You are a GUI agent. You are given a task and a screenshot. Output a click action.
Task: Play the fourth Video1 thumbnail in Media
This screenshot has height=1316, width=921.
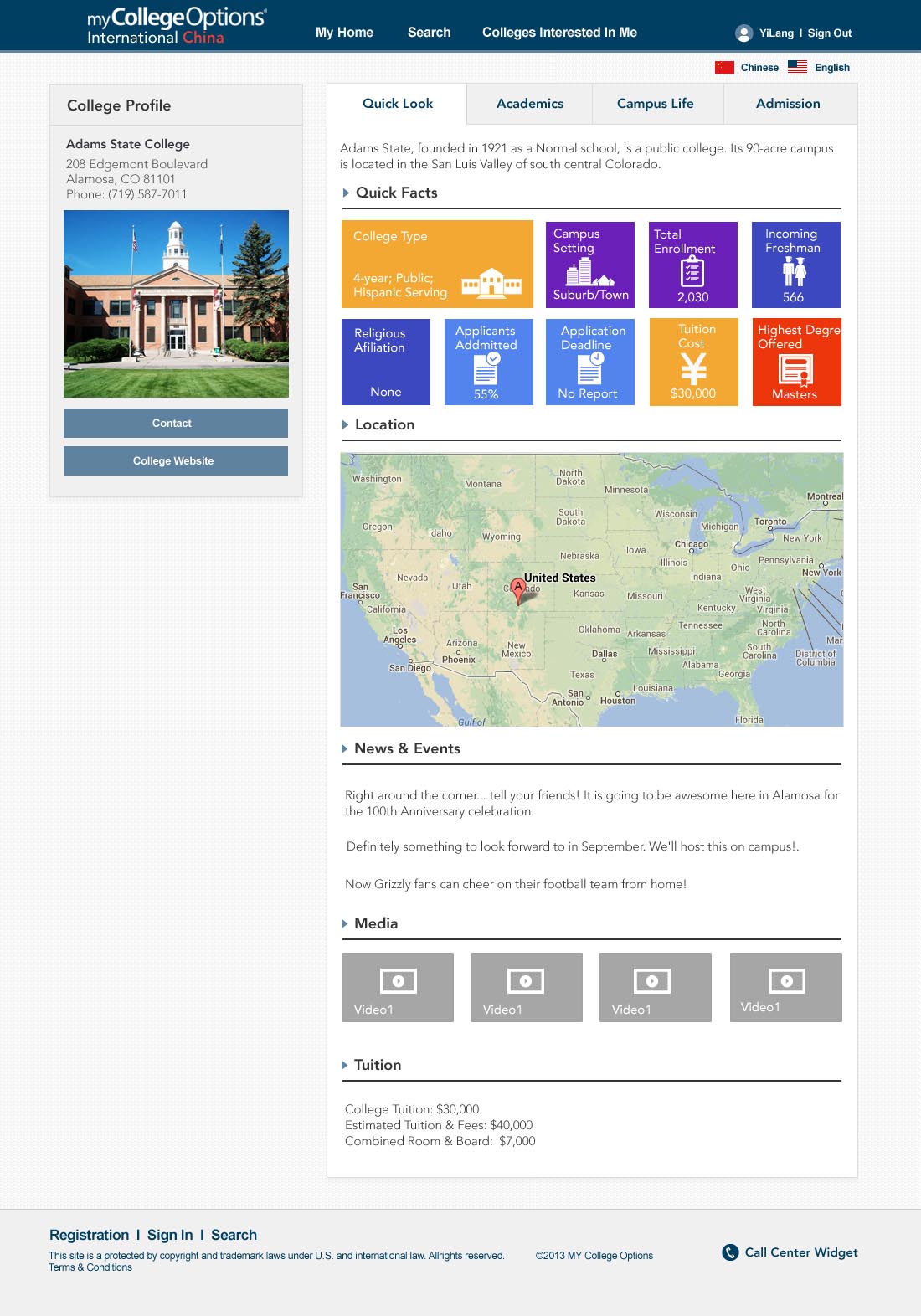[x=786, y=987]
